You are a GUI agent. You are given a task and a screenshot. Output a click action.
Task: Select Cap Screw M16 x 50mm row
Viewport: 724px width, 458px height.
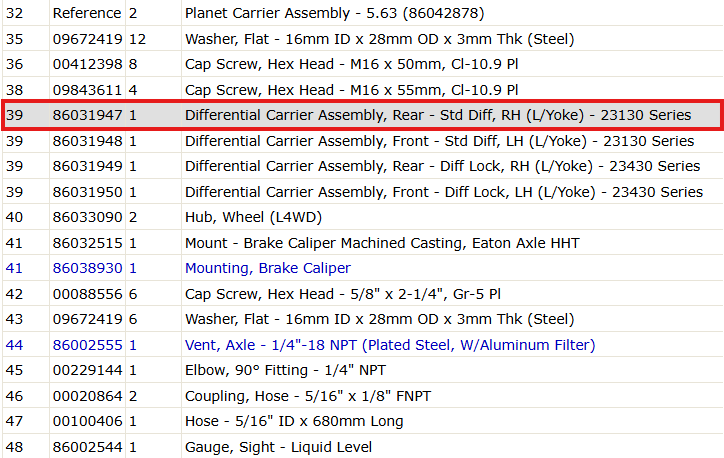(x=362, y=64)
